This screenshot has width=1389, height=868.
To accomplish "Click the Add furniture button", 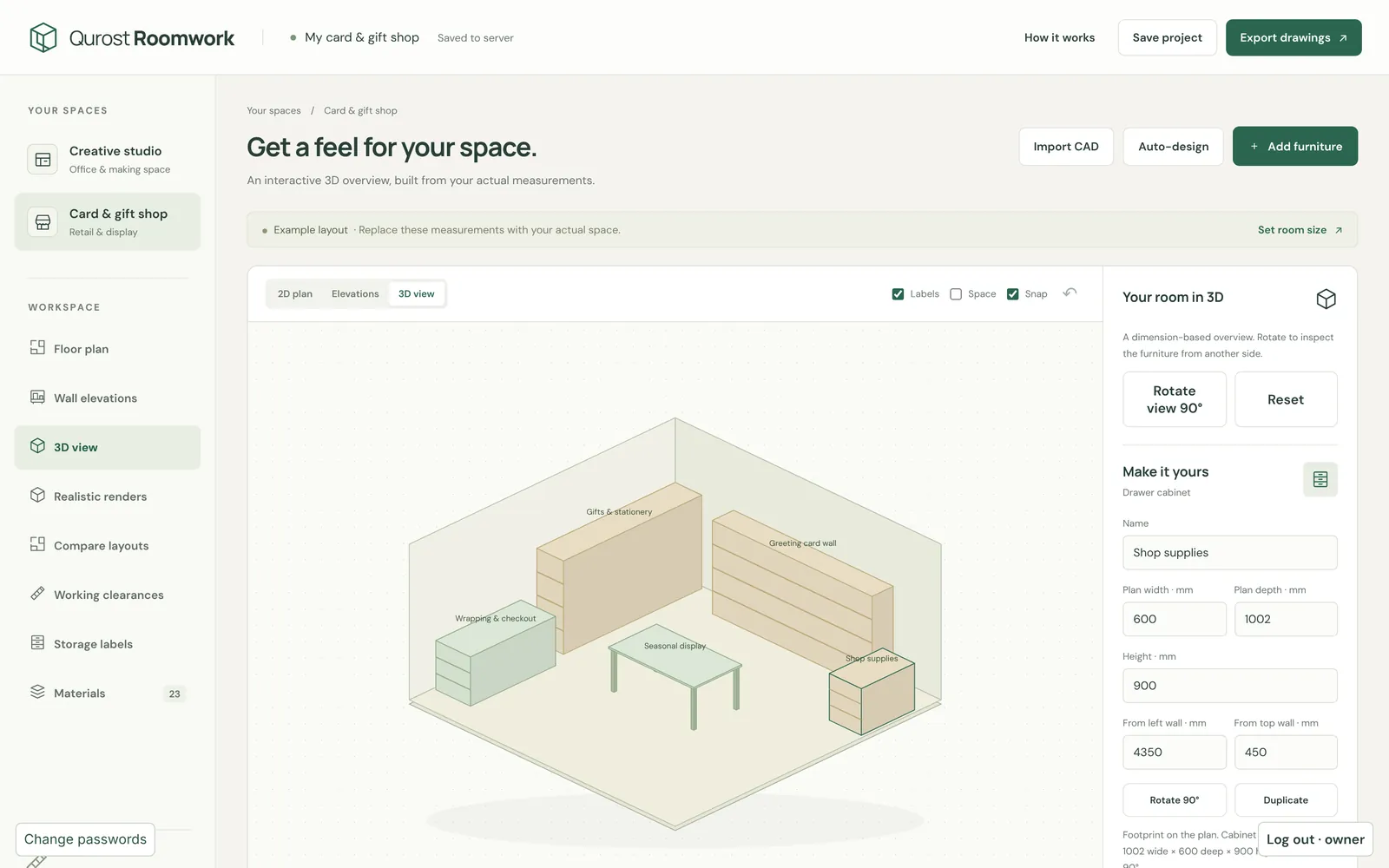I will tap(1295, 147).
